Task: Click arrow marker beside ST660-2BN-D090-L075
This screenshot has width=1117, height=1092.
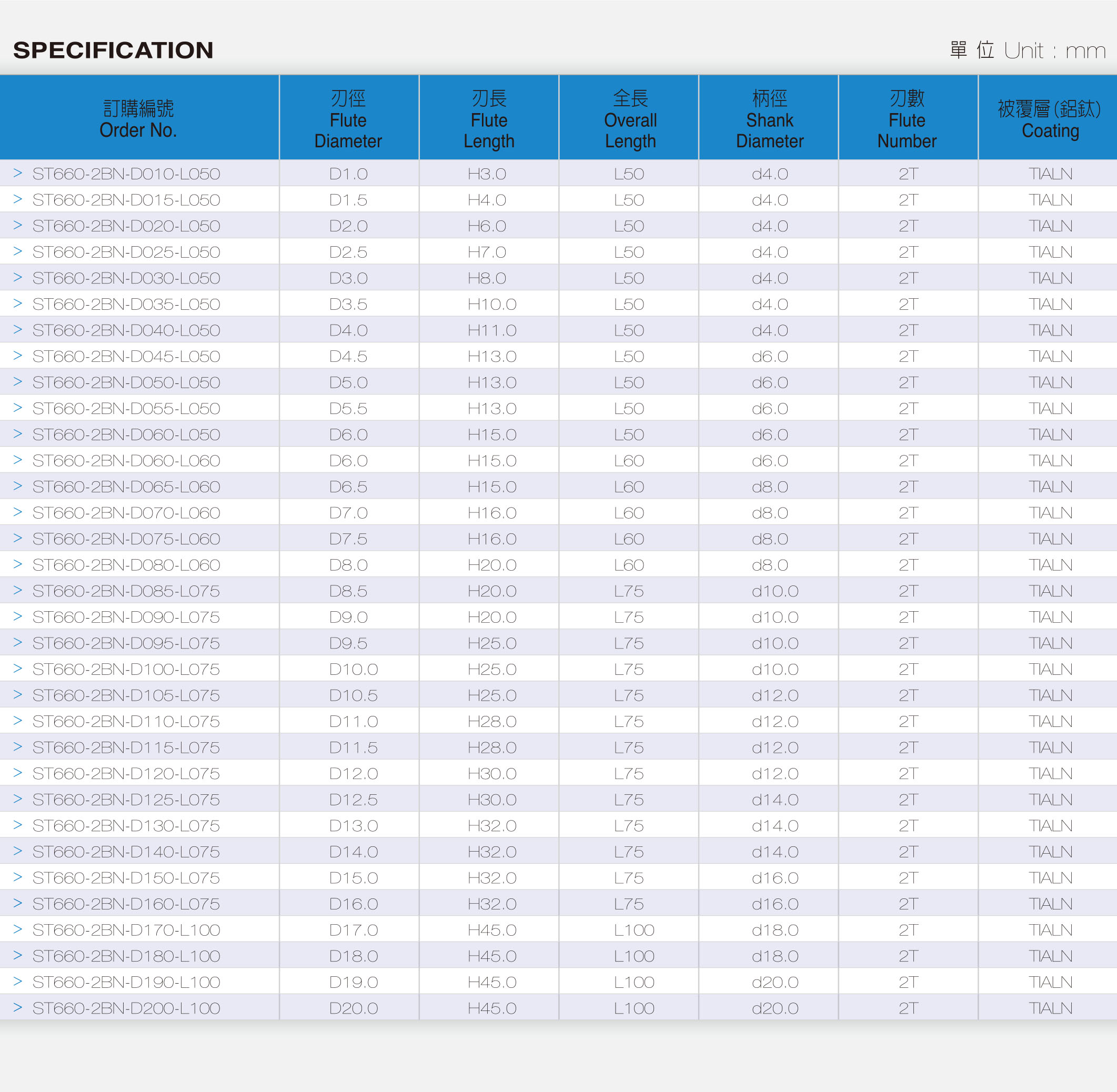Action: coord(18,616)
